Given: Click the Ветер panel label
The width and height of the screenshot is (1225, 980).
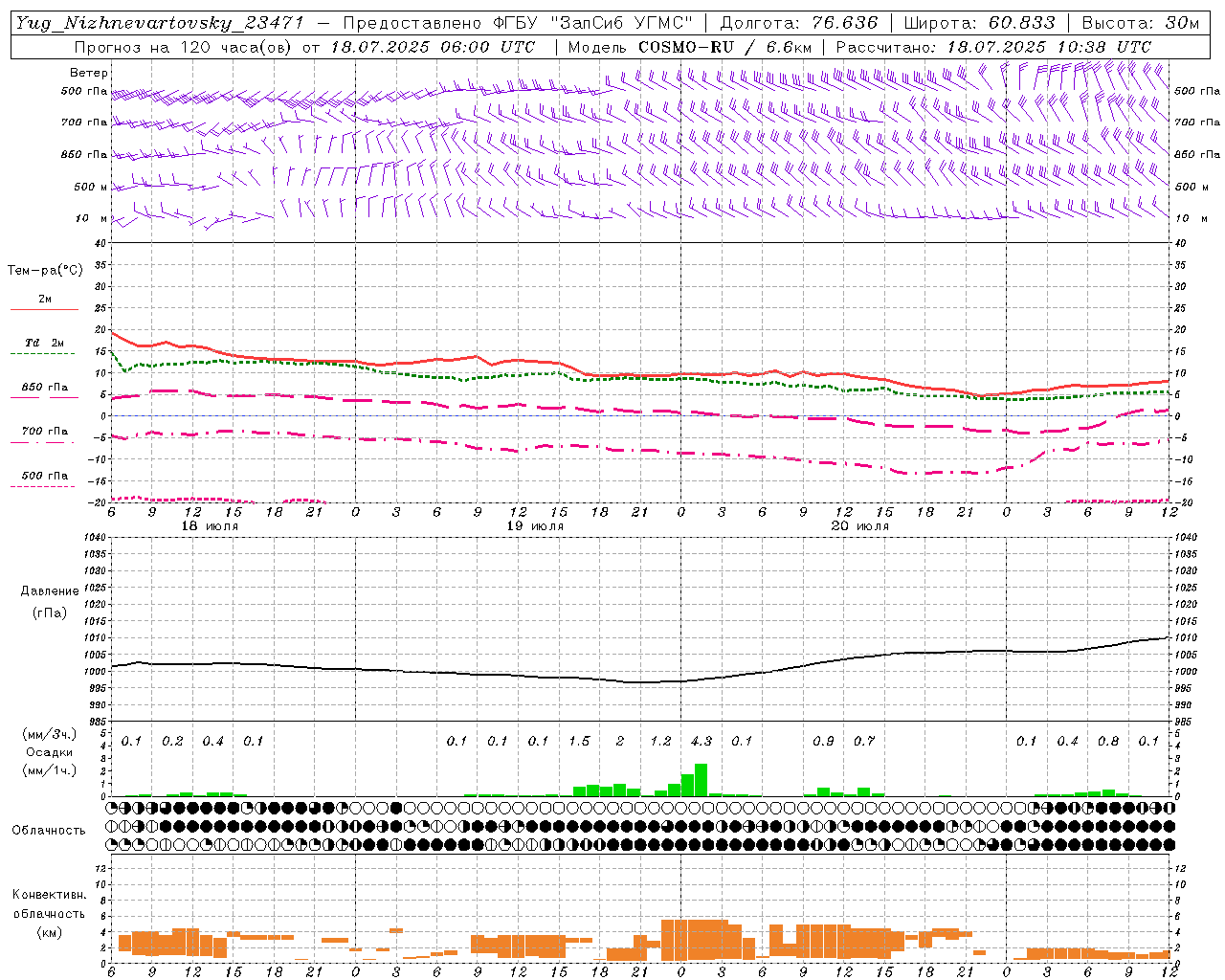Looking at the screenshot, I should (89, 73).
